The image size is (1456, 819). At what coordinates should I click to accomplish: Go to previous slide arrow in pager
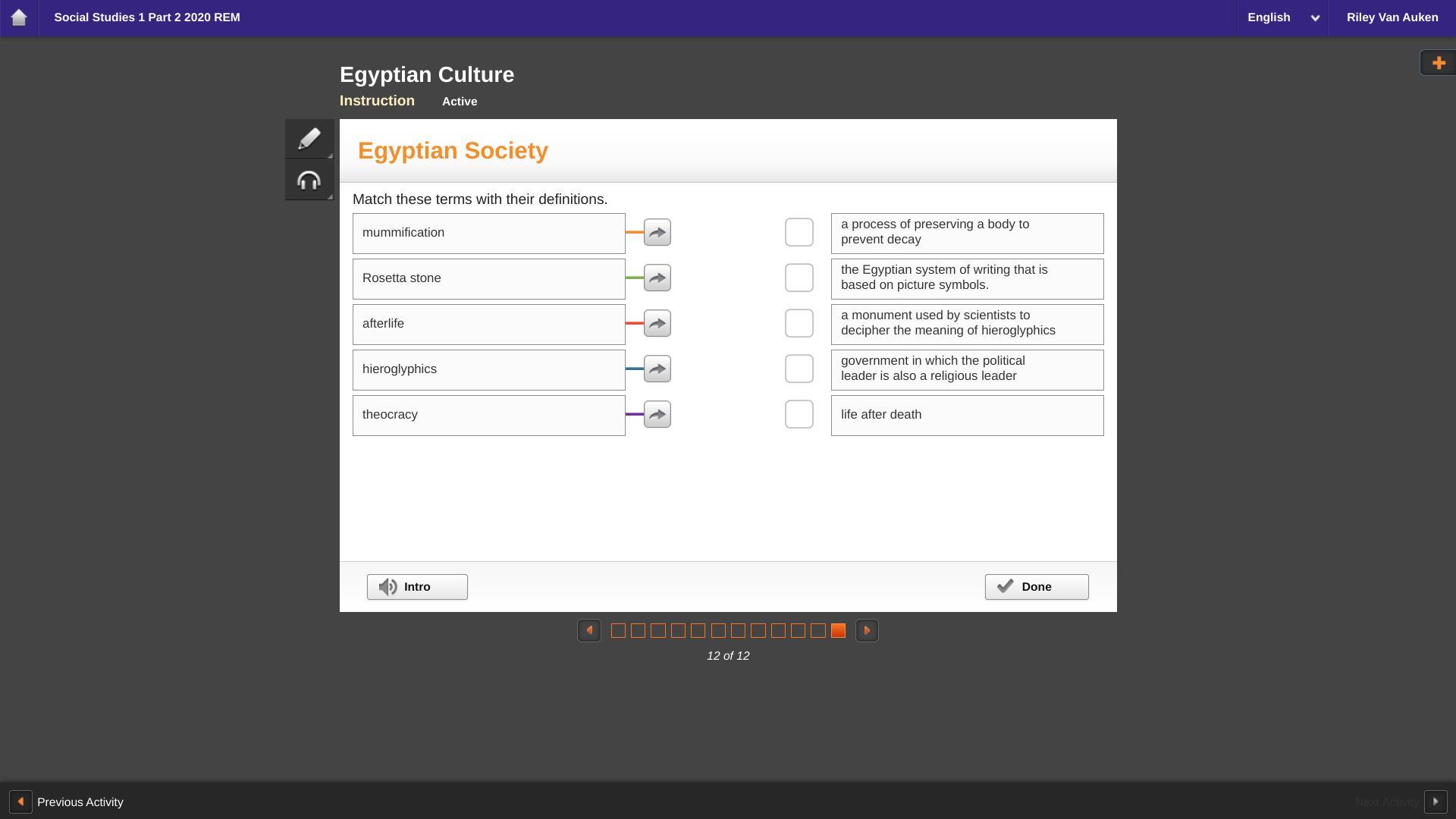(589, 631)
